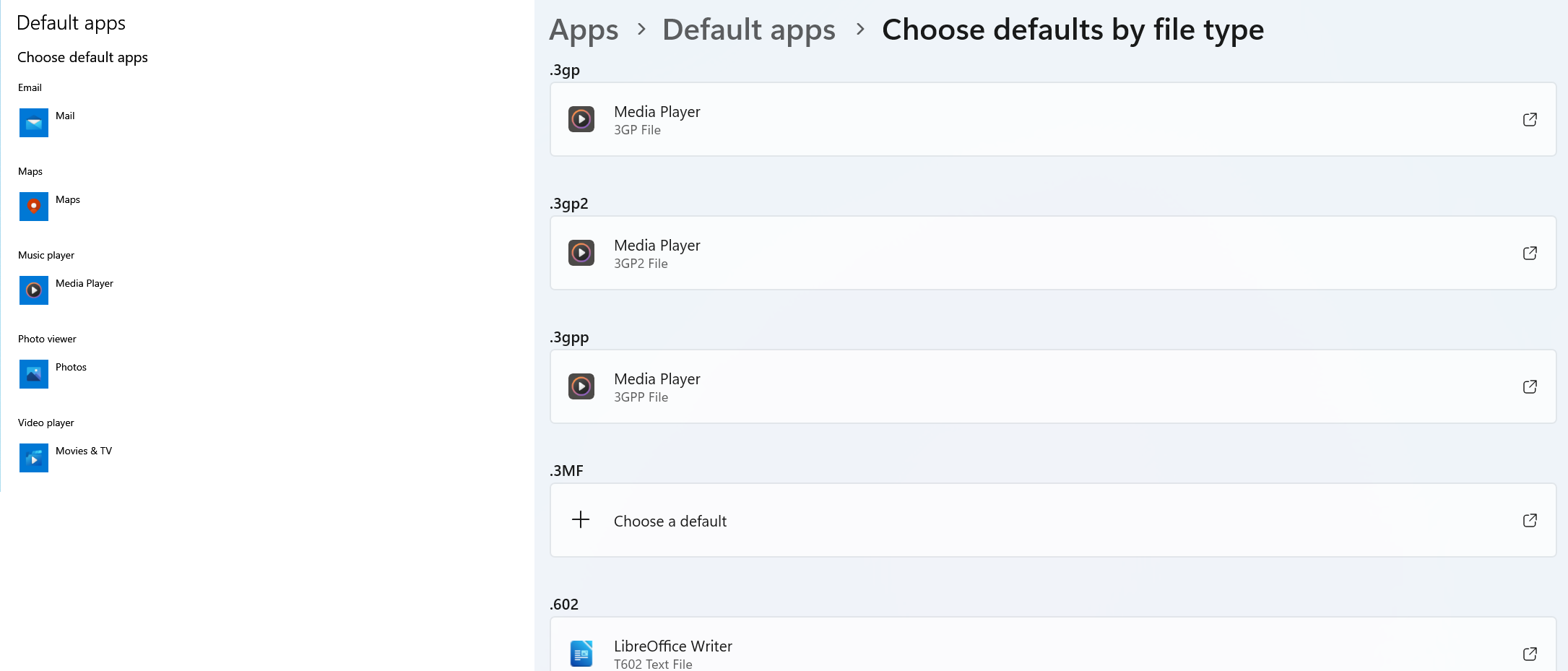Click the 3GP File description text
This screenshot has width=1568, height=671.
pyautogui.click(x=637, y=130)
